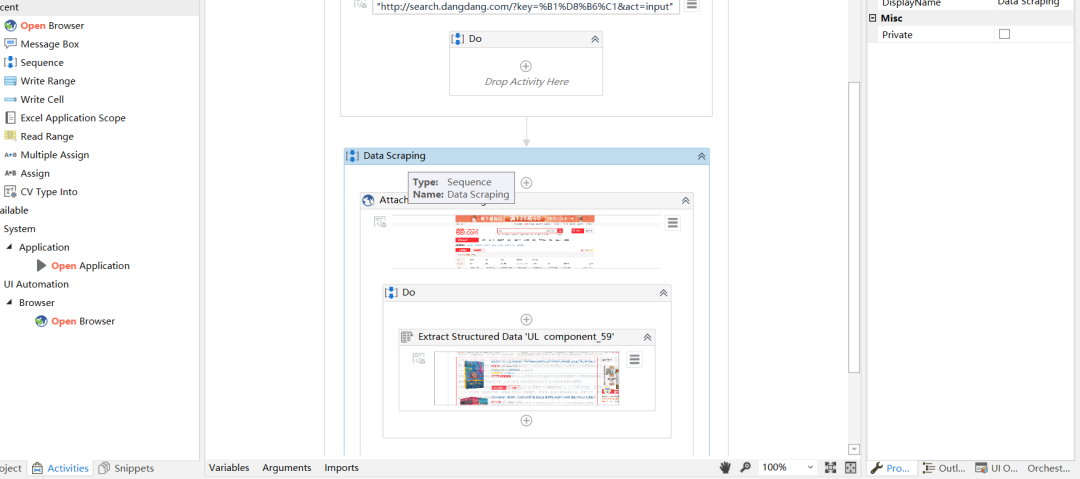Open the Attach Browser hamburger options menu
This screenshot has height=479, width=1080.
click(673, 223)
